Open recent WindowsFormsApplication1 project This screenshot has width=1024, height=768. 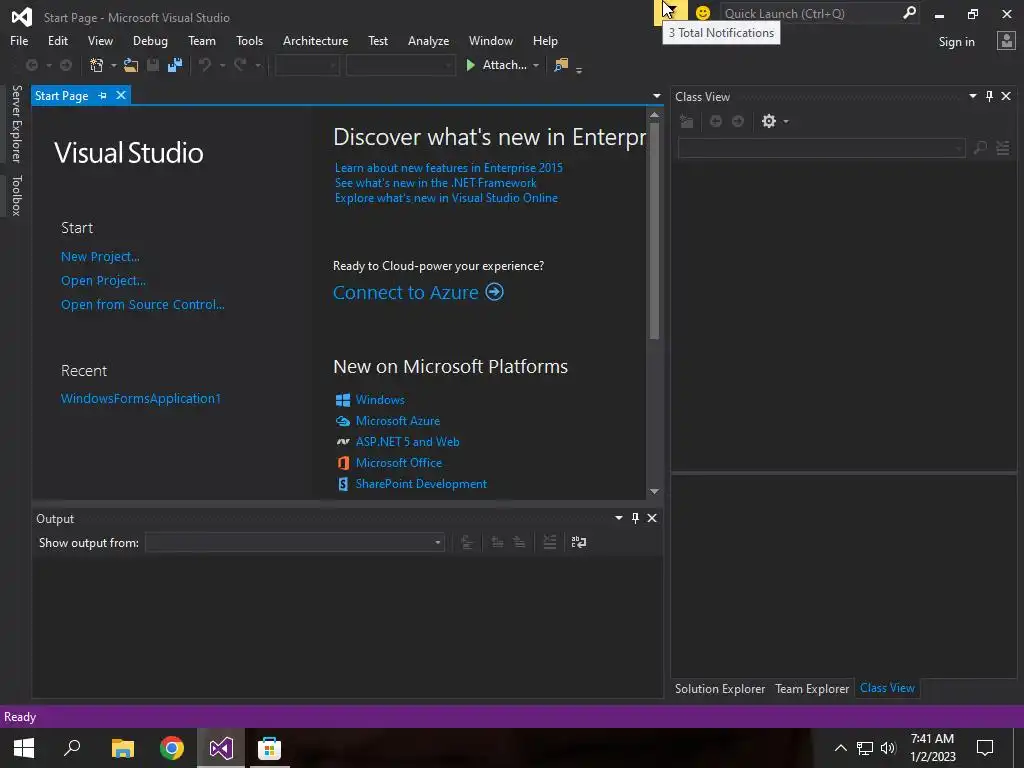tap(140, 398)
